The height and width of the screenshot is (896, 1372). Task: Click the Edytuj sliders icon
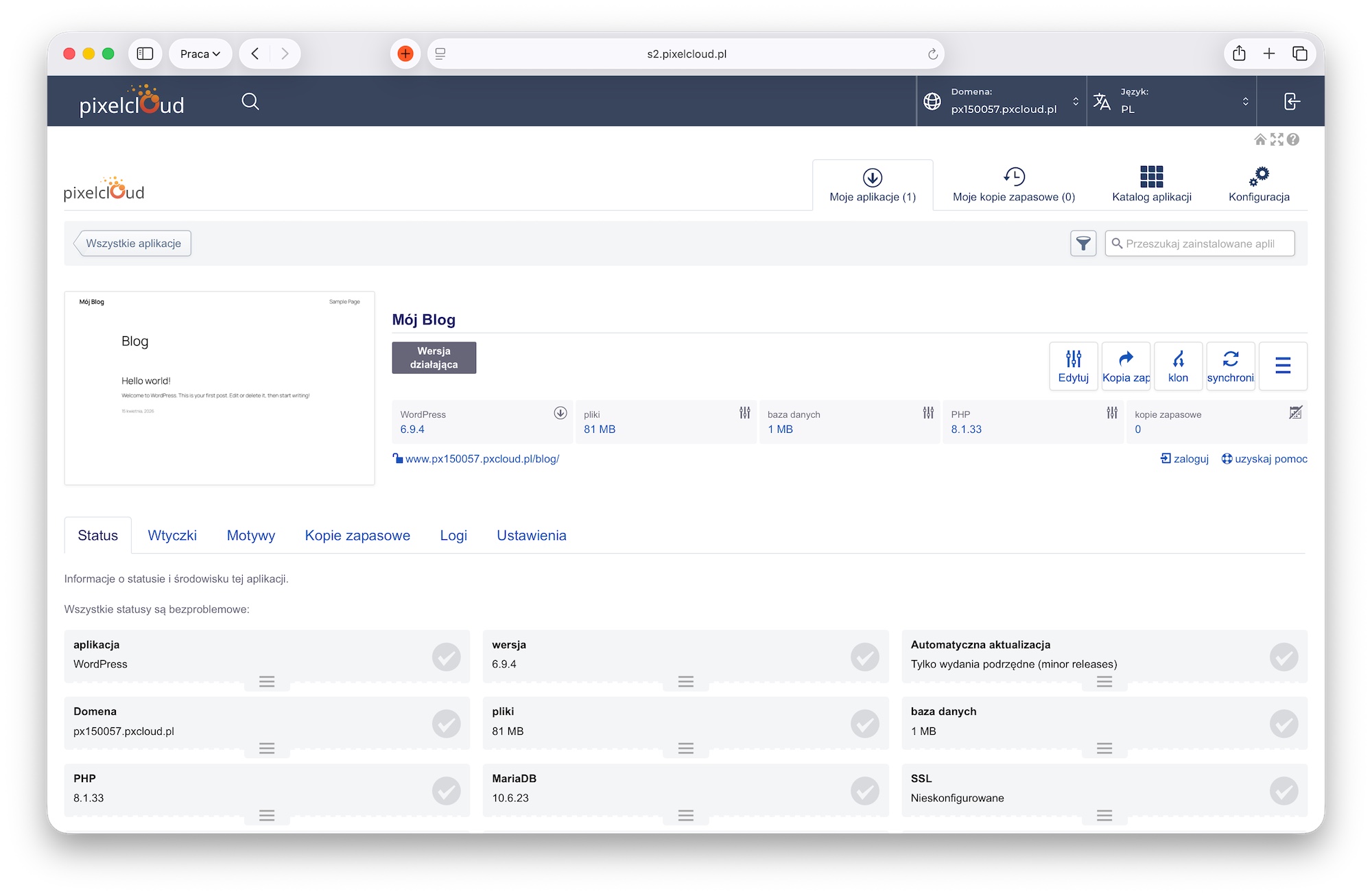click(x=1074, y=359)
